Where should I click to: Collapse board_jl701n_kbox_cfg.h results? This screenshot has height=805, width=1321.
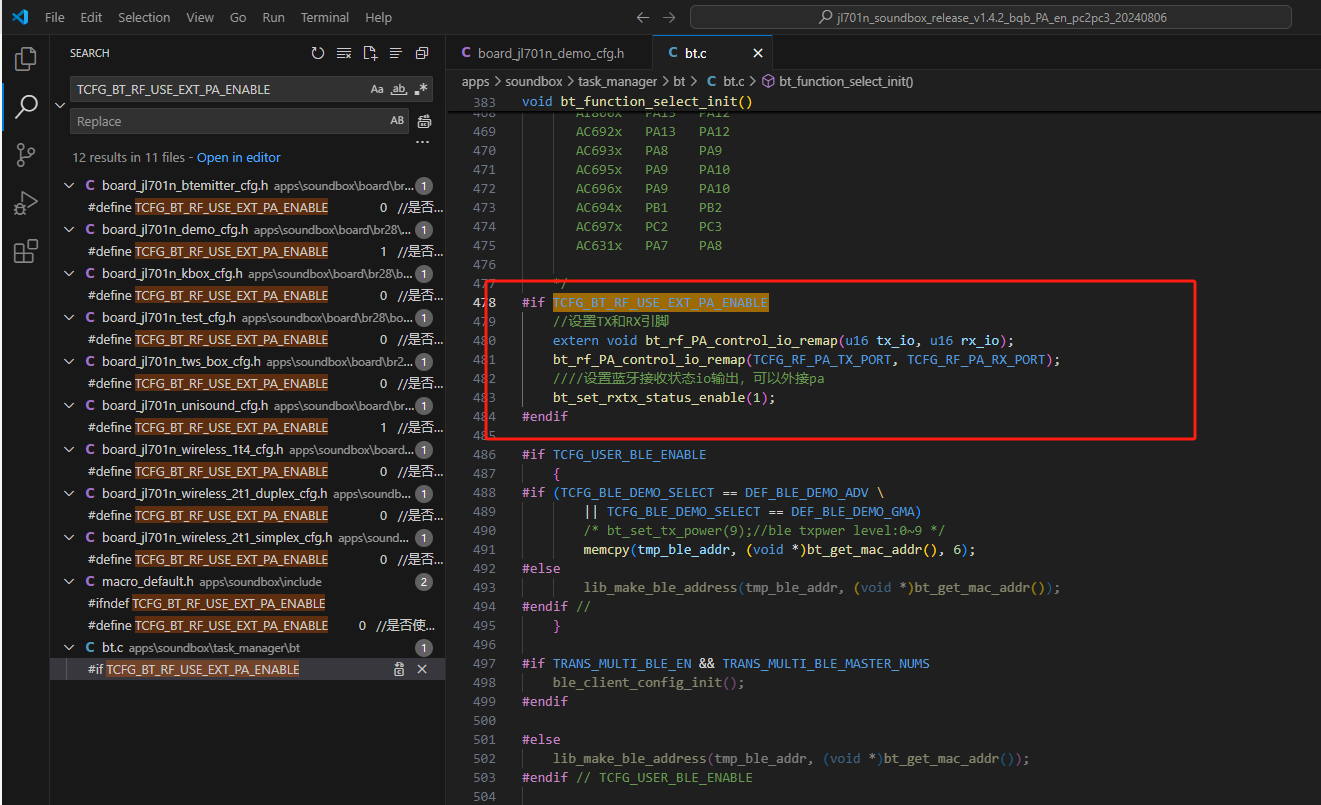coord(69,273)
